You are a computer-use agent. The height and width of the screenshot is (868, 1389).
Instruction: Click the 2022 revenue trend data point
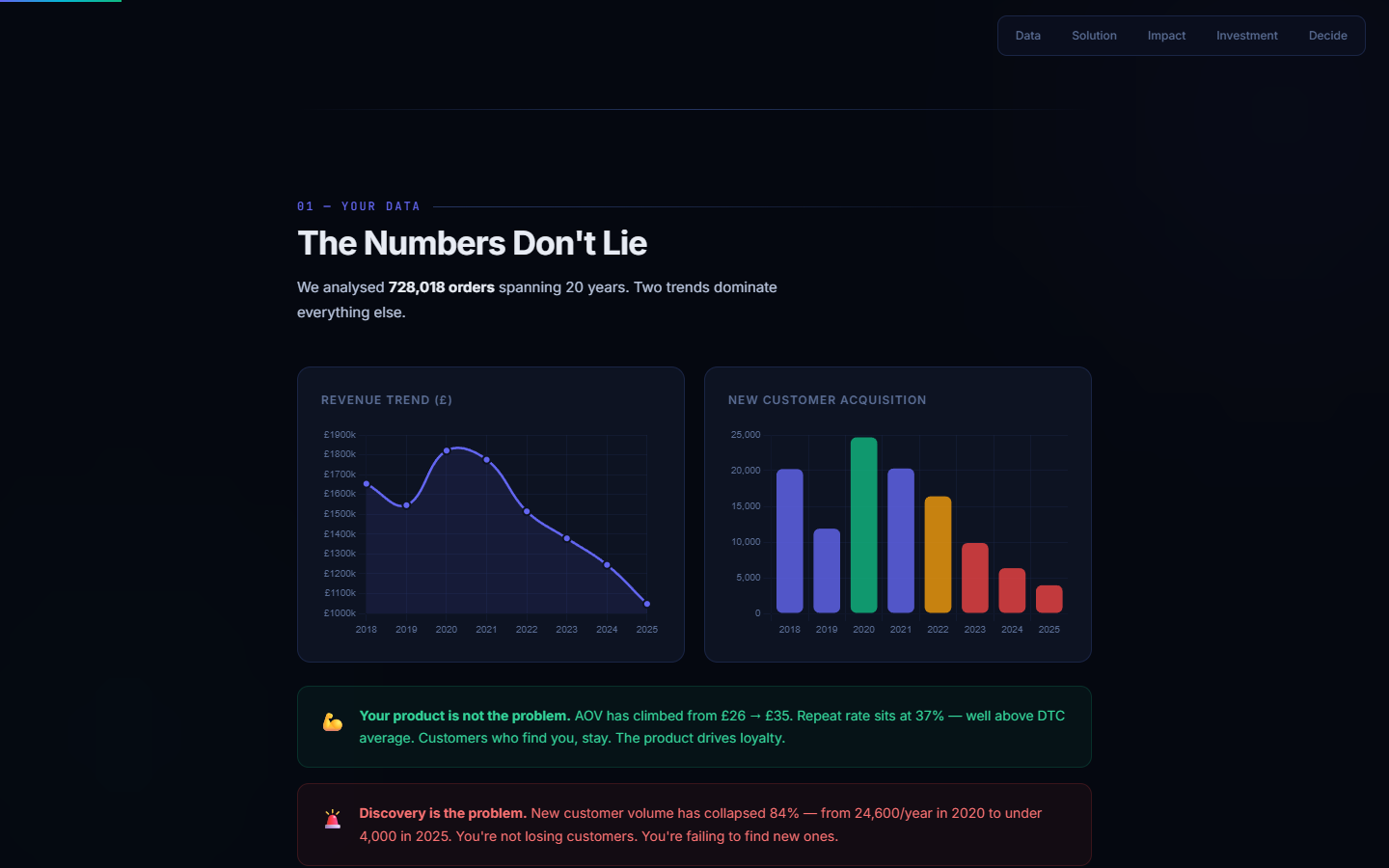click(x=527, y=511)
